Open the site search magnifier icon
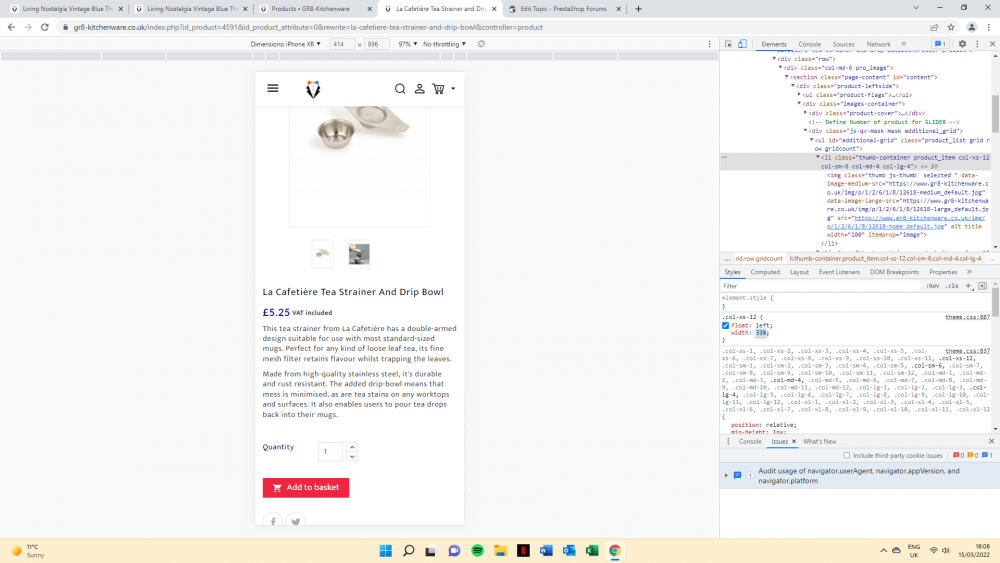Image resolution: width=1000 pixels, height=563 pixels. pyautogui.click(x=400, y=89)
